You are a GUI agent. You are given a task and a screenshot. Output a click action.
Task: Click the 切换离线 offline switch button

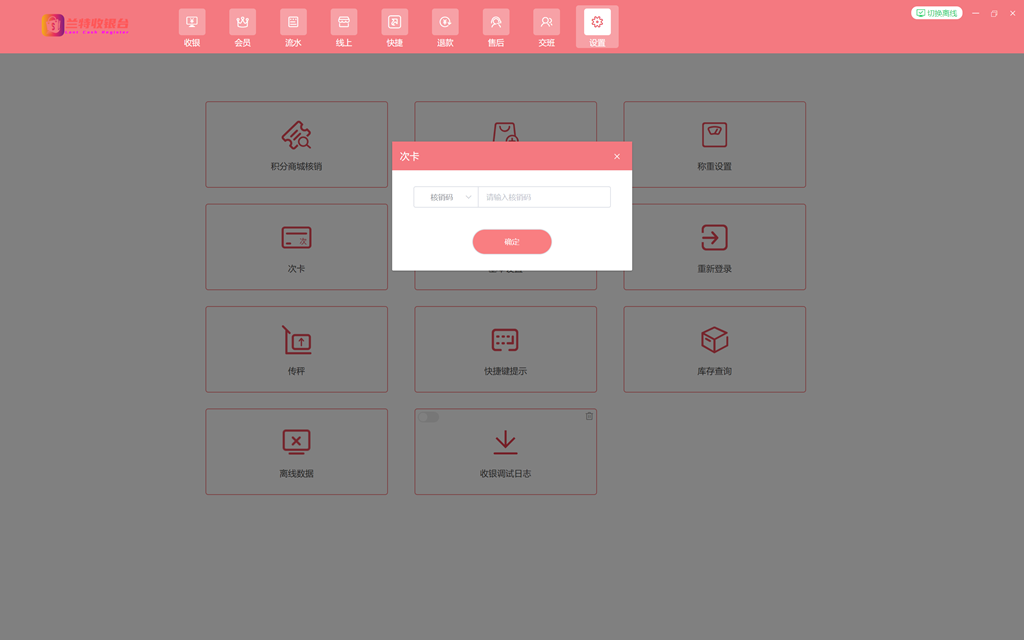[x=937, y=13]
